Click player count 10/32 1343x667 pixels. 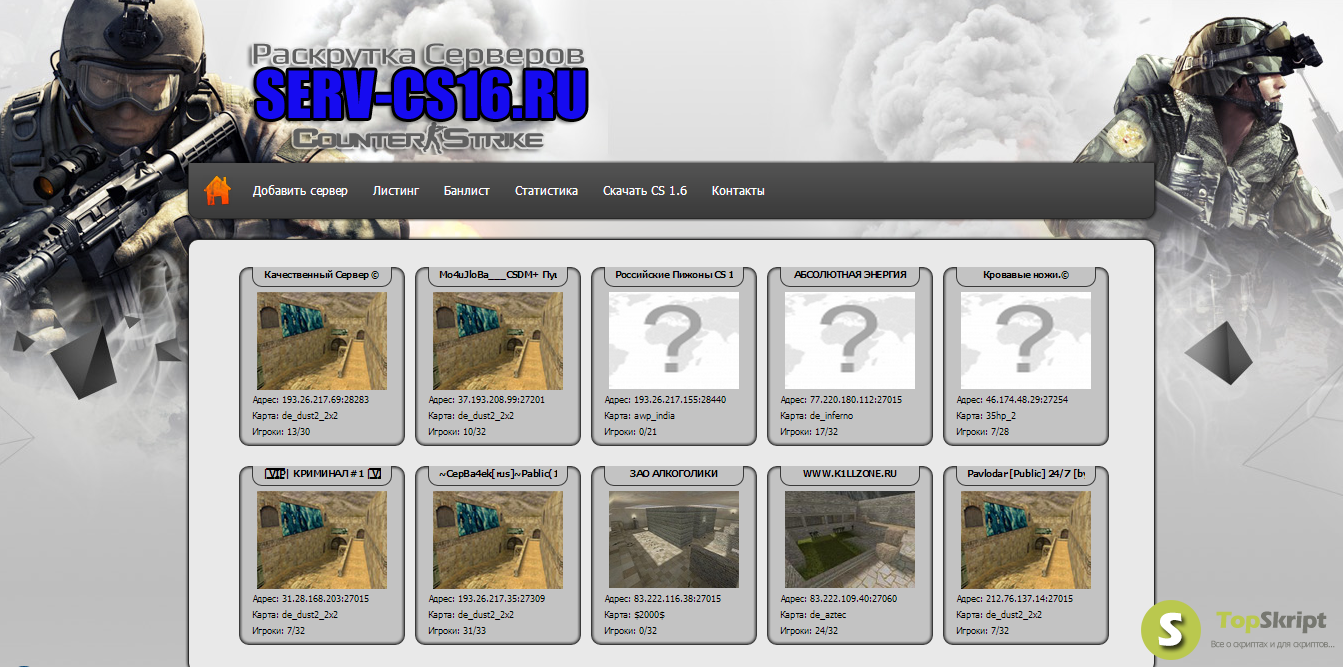click(476, 432)
